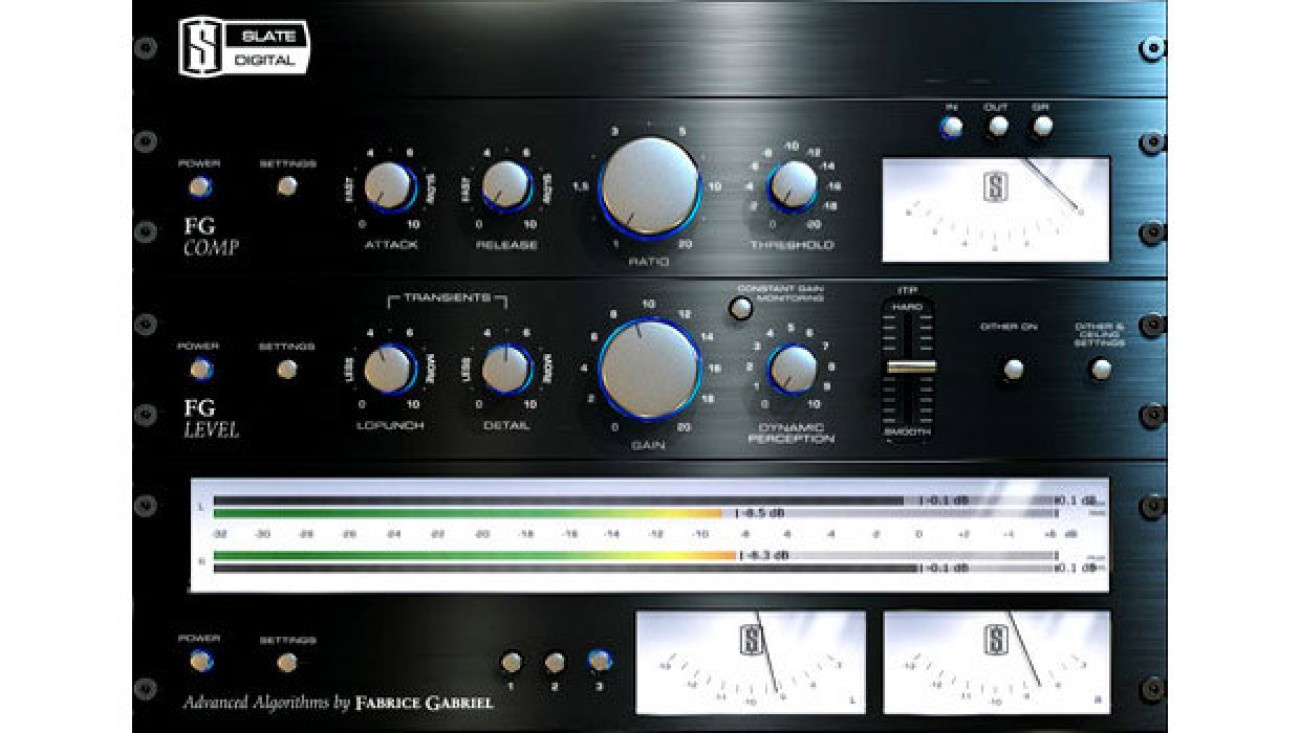Click the FG Comp unit label
The width and height of the screenshot is (1300, 733).
(x=211, y=236)
